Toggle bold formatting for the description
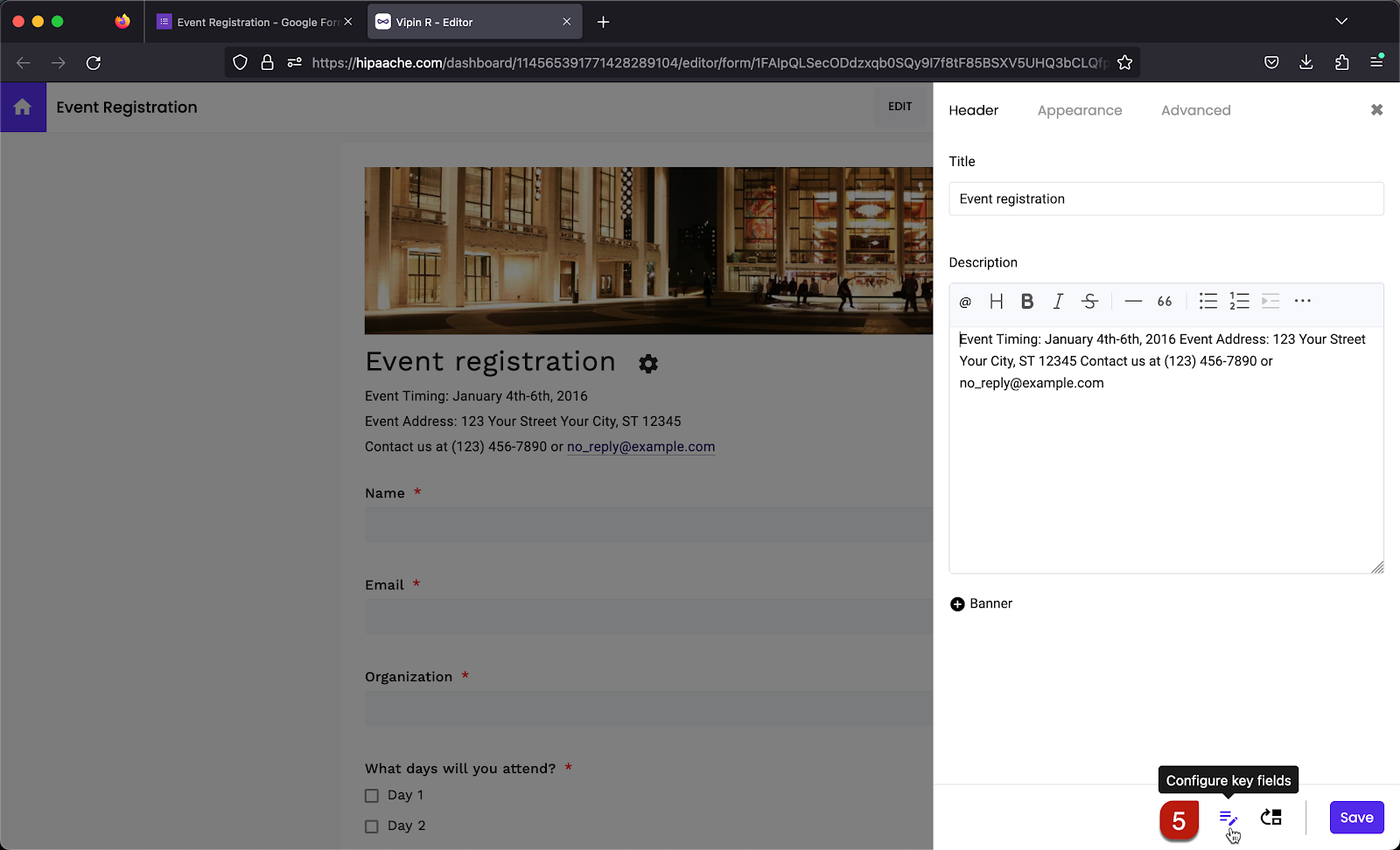This screenshot has width=1400, height=850. tap(1026, 301)
